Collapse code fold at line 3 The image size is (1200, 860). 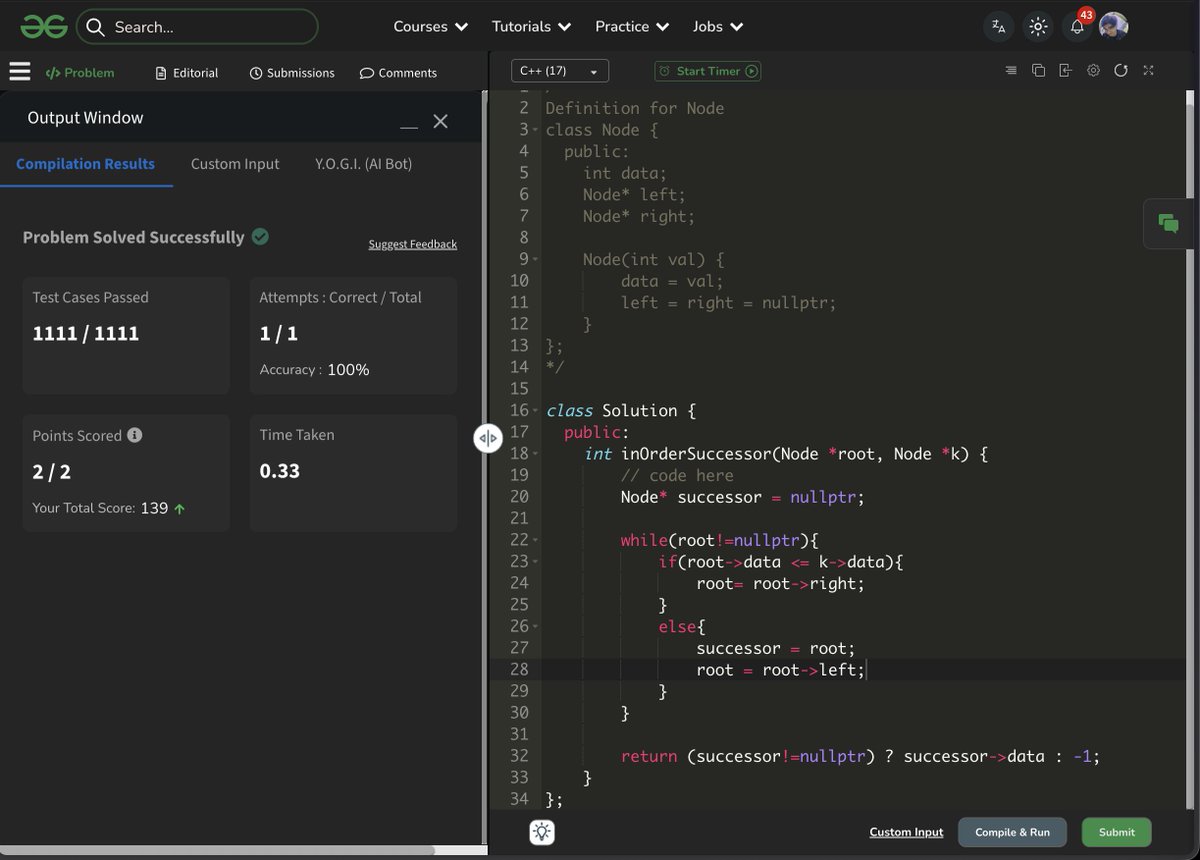(535, 130)
